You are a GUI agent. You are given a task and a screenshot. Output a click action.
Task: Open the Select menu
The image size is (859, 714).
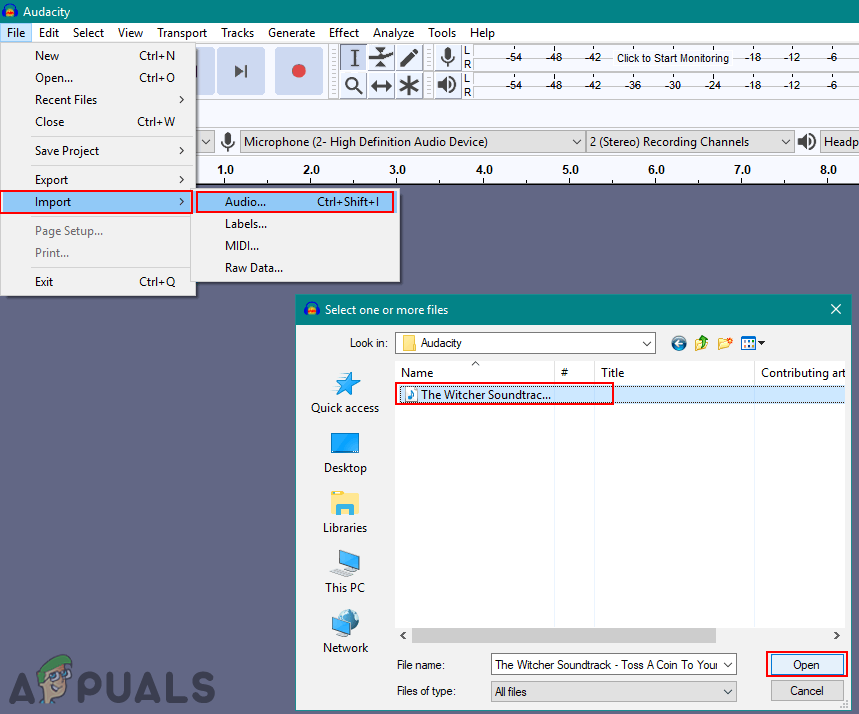pyautogui.click(x=88, y=33)
